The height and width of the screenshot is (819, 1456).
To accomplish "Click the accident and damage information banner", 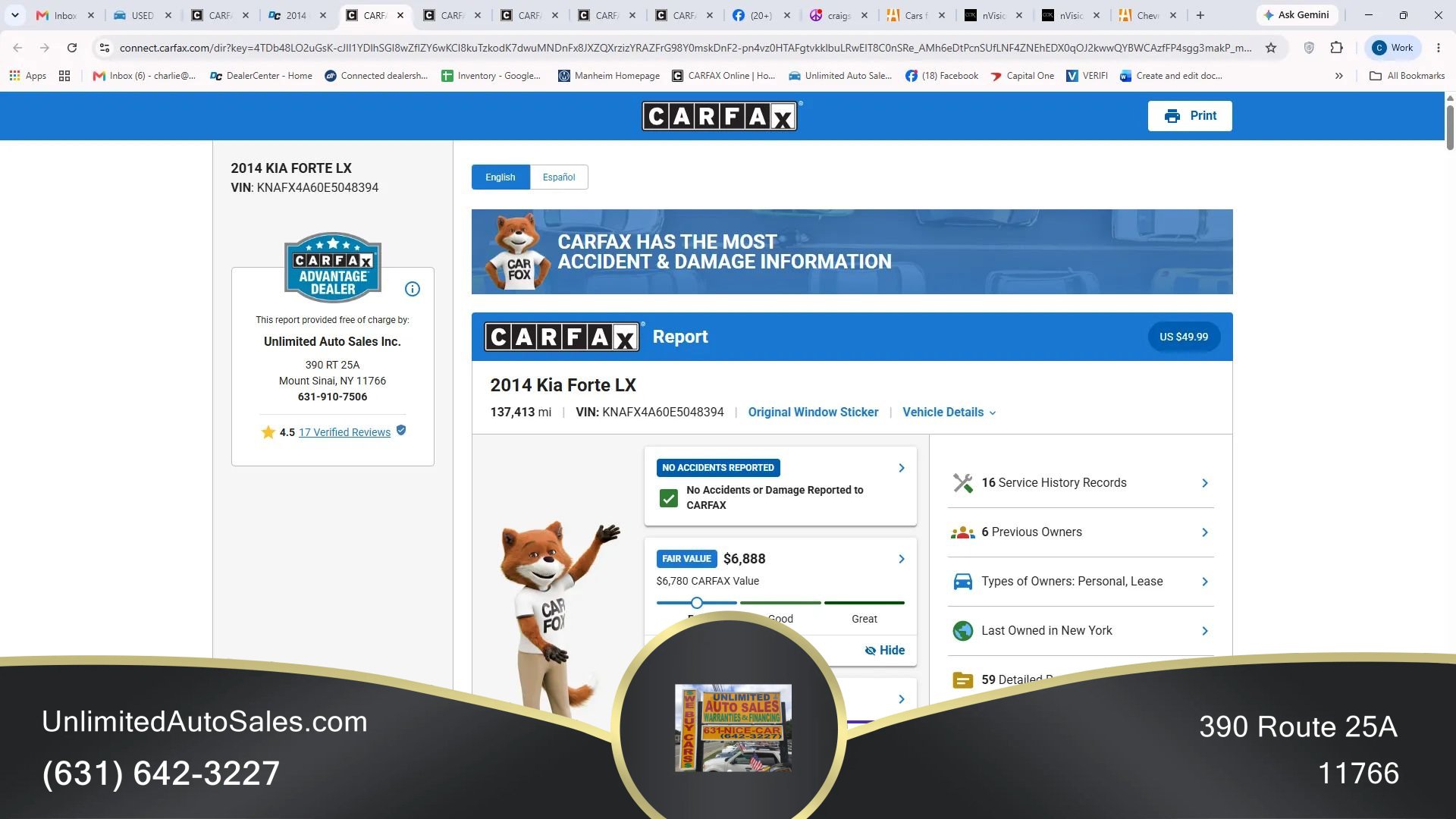I will click(x=852, y=252).
